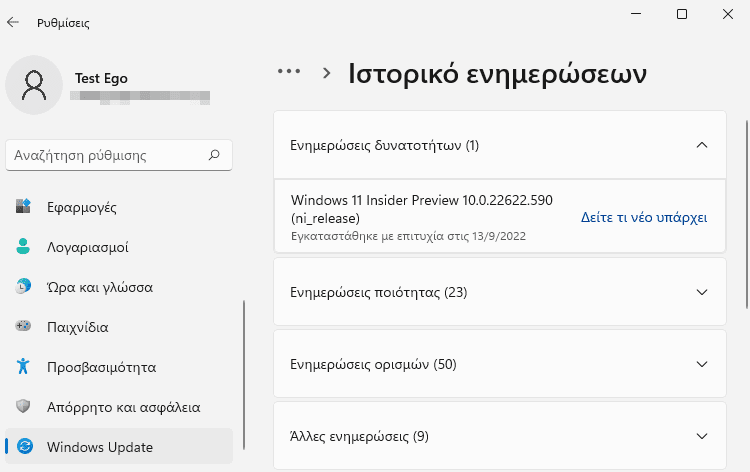Click the Ιστορικό ενημερώσεων page title
The image size is (750, 472).
(x=497, y=74)
